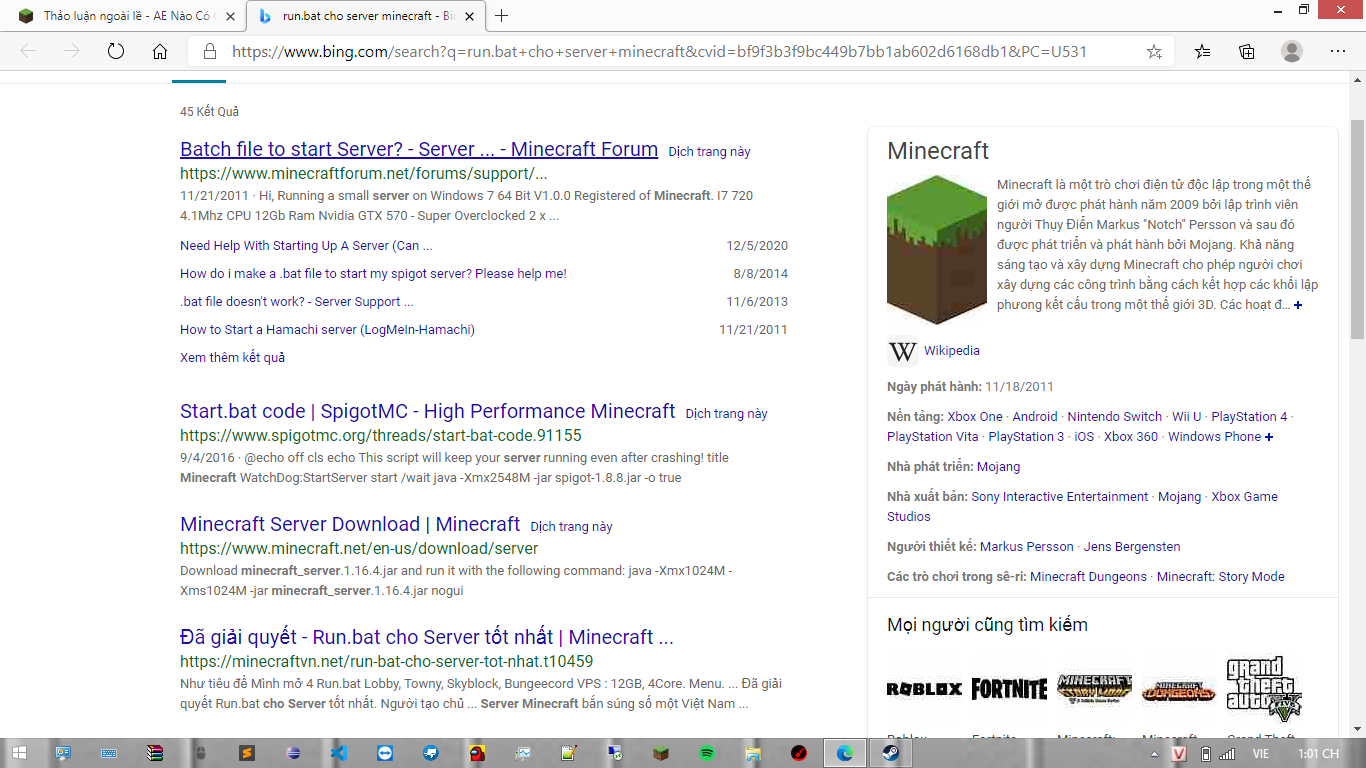The image size is (1366, 768).
Task: Click the browser back arrow
Action: tap(28, 51)
